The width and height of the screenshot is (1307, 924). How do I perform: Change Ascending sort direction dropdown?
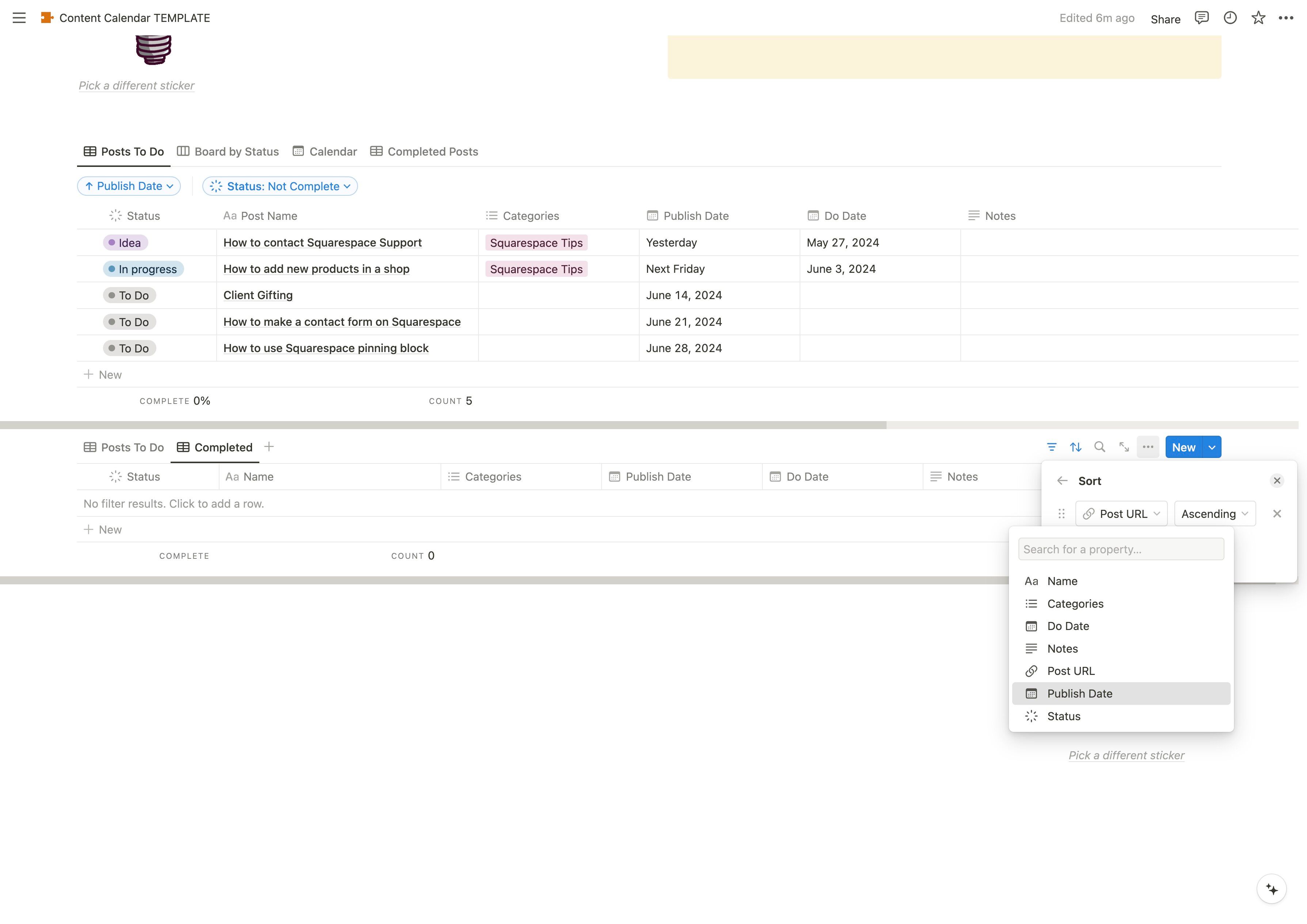(x=1214, y=513)
